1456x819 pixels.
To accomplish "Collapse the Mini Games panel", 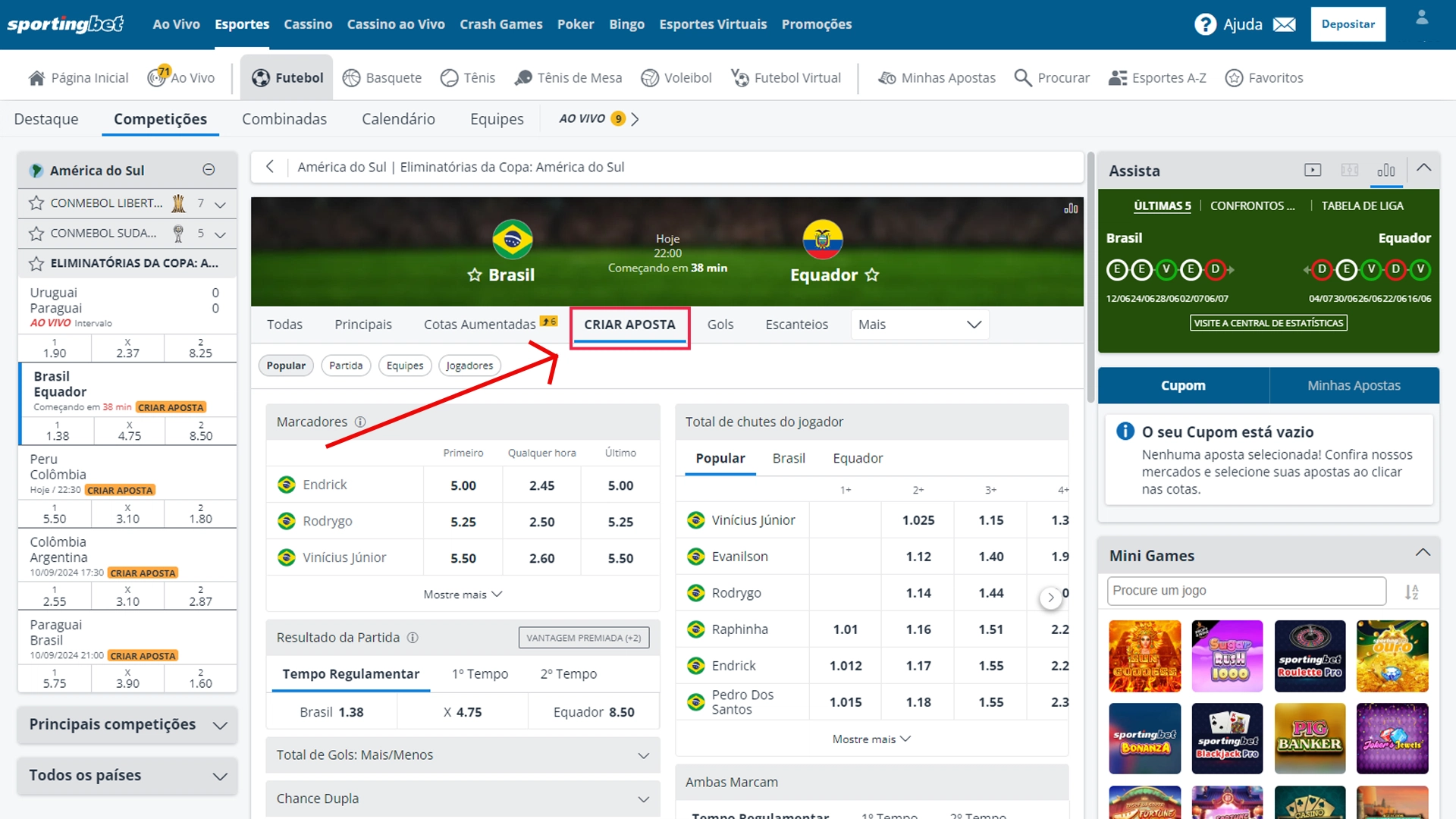I will coord(1423,553).
